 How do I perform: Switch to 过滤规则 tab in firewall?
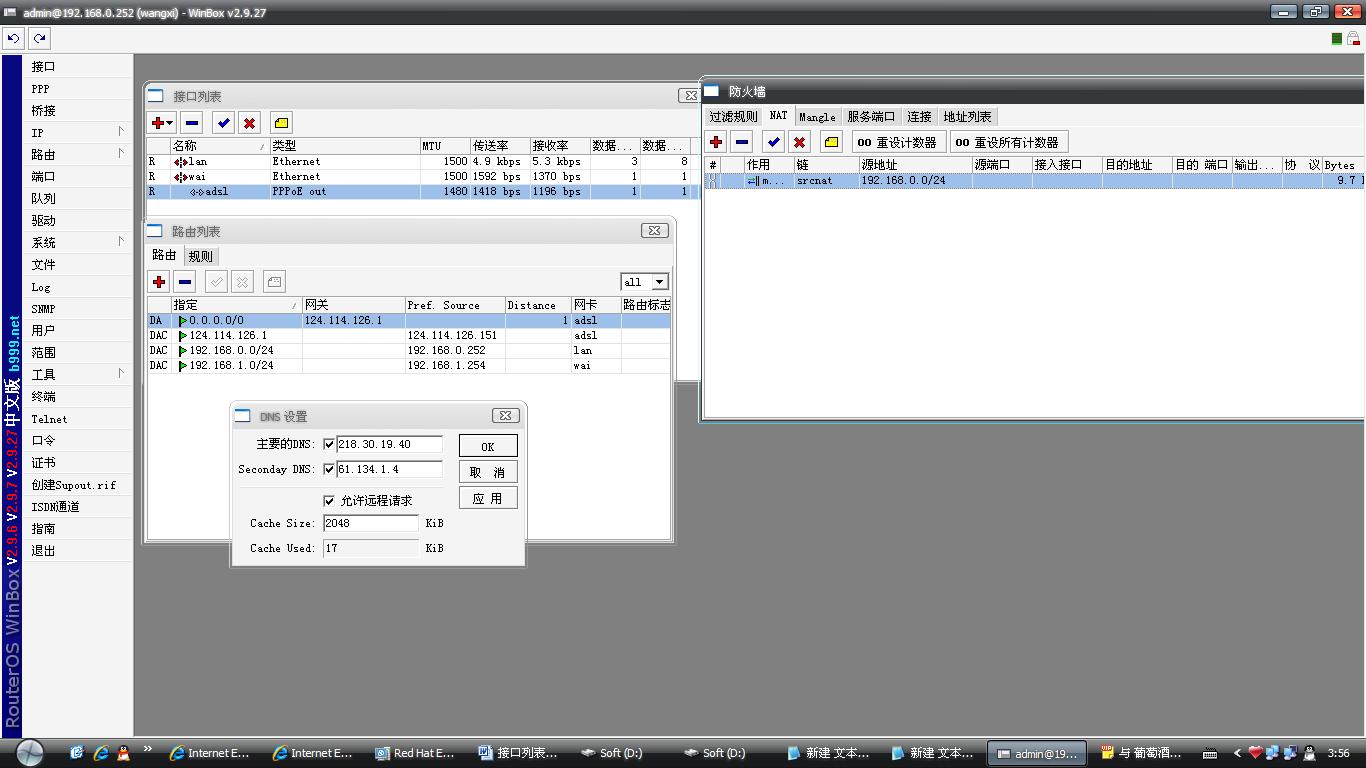(734, 117)
